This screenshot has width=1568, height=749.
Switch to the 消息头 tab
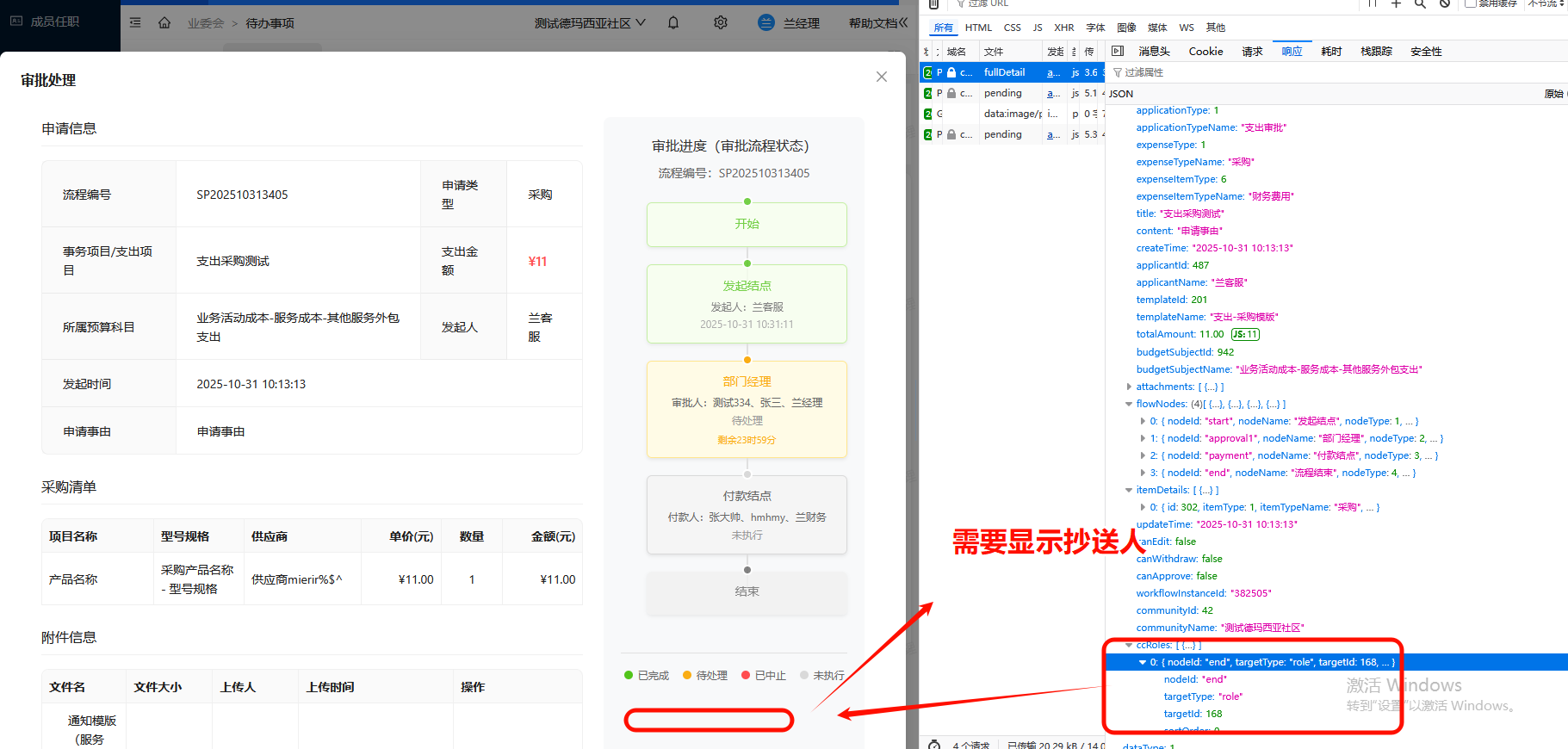[1154, 52]
